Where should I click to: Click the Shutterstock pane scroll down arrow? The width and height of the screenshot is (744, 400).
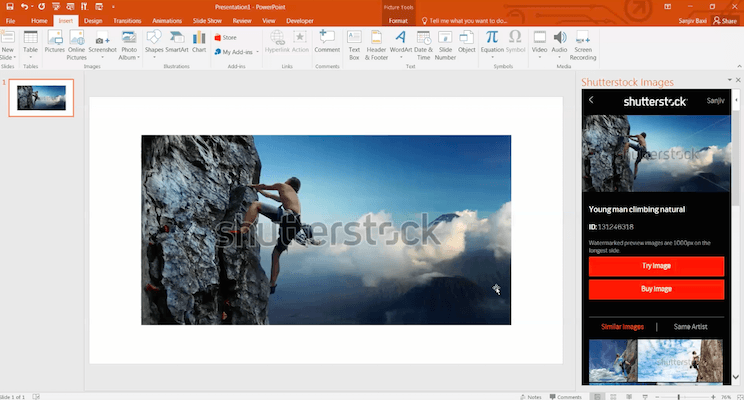[736, 377]
